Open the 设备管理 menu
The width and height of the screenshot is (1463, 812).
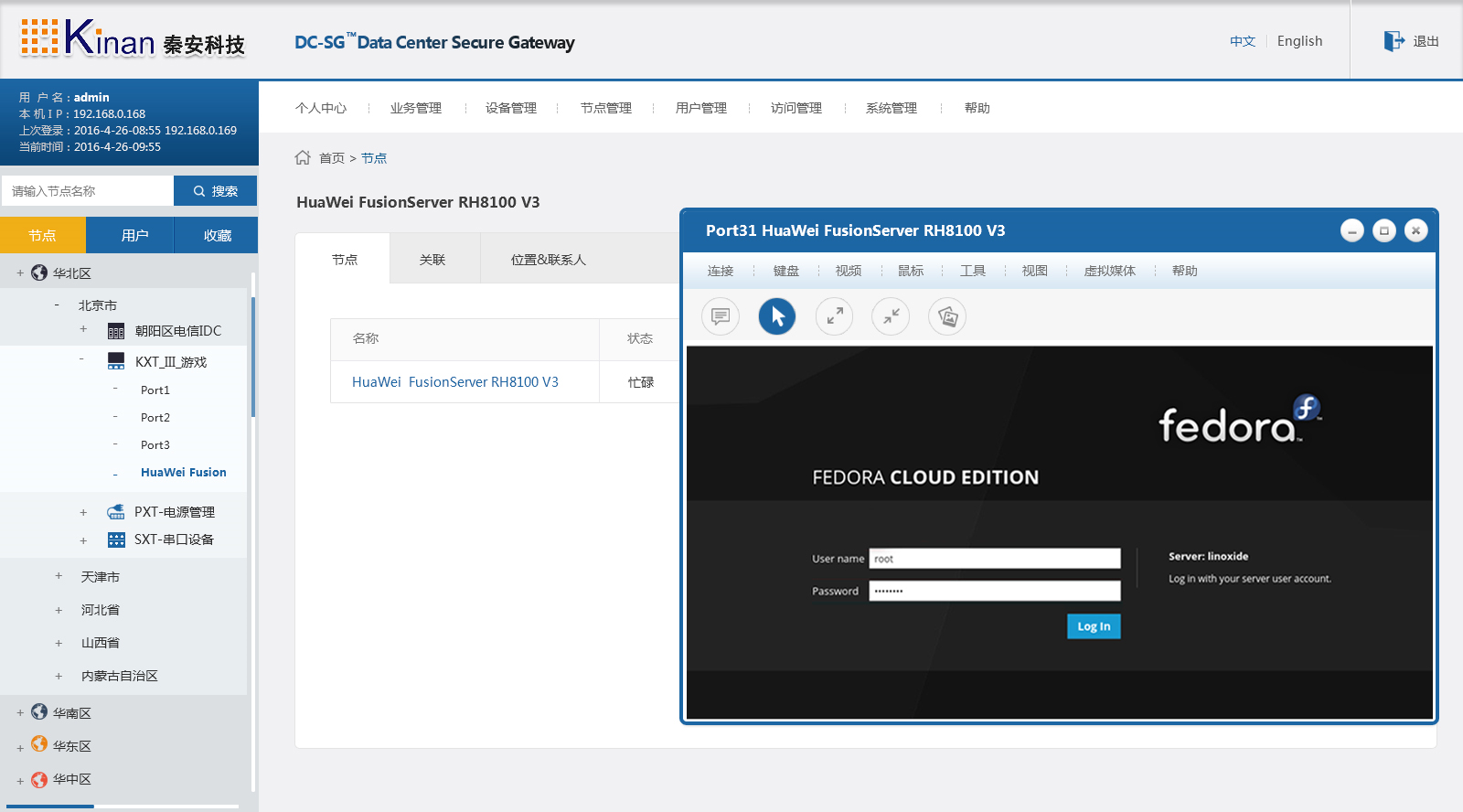click(511, 108)
